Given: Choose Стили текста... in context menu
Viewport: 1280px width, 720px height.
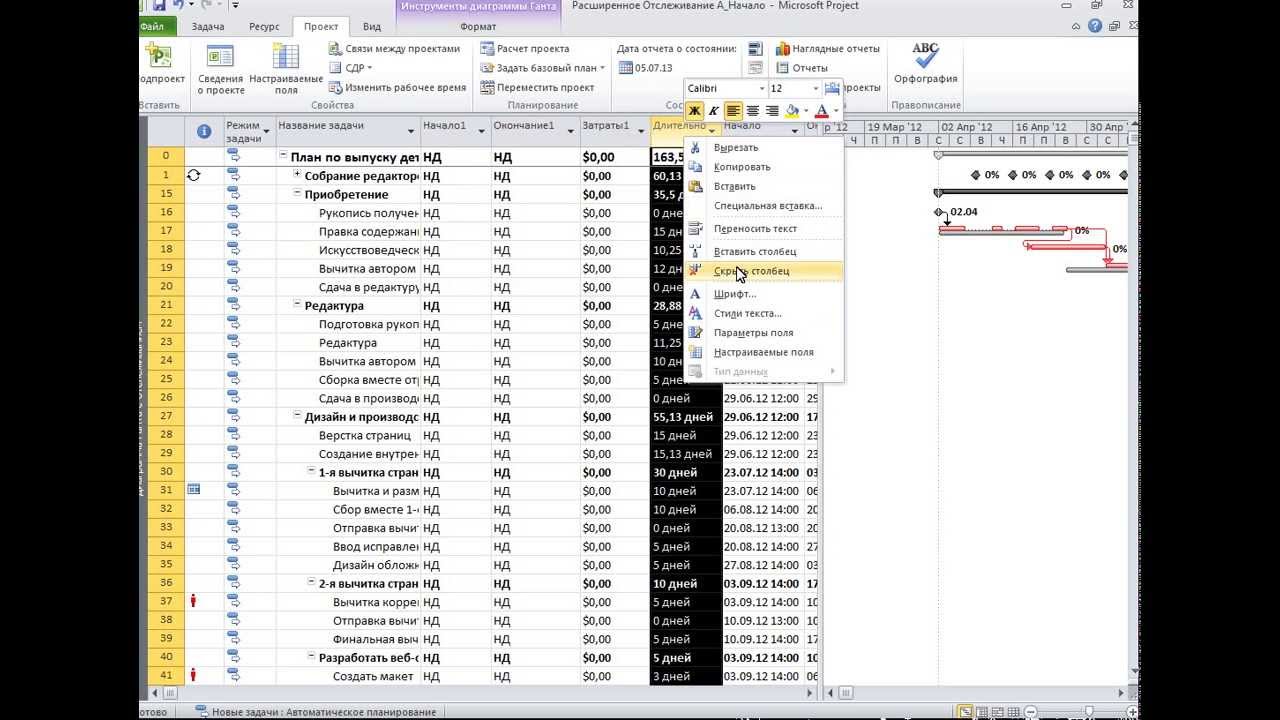Looking at the screenshot, I should point(764,313).
